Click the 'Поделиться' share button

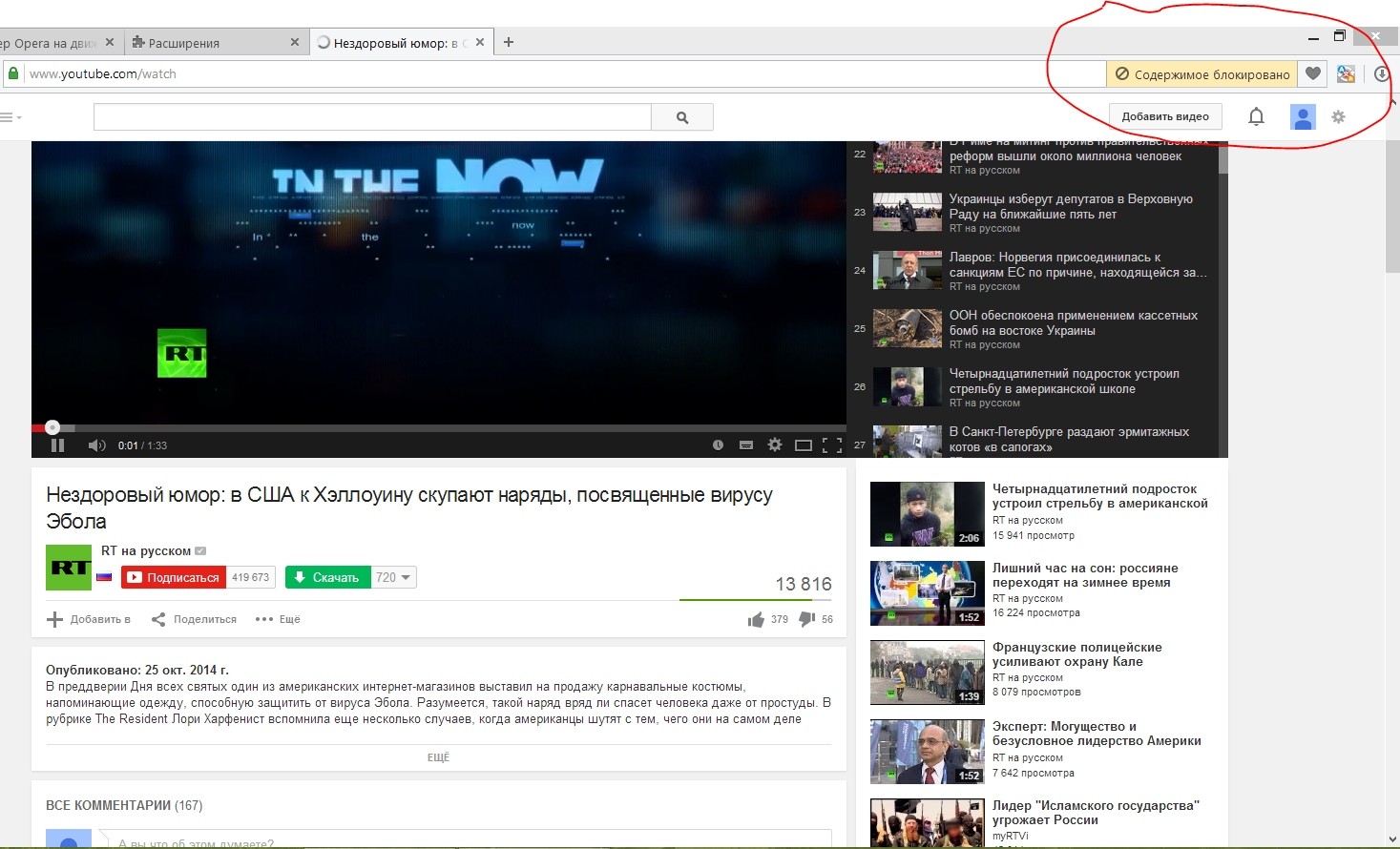point(195,619)
